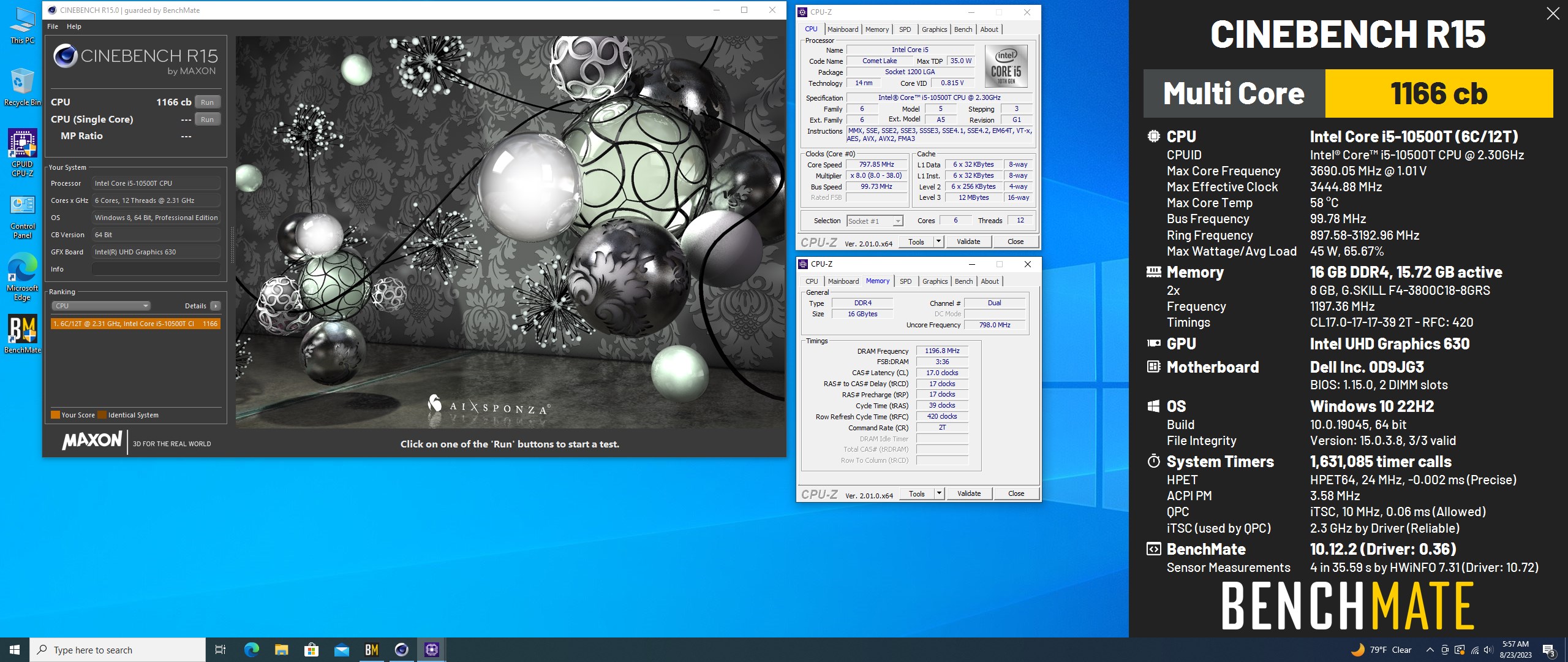Viewport: 1568px width, 662px height.
Task: Click the Info input field in Cinebench
Action: 156,269
